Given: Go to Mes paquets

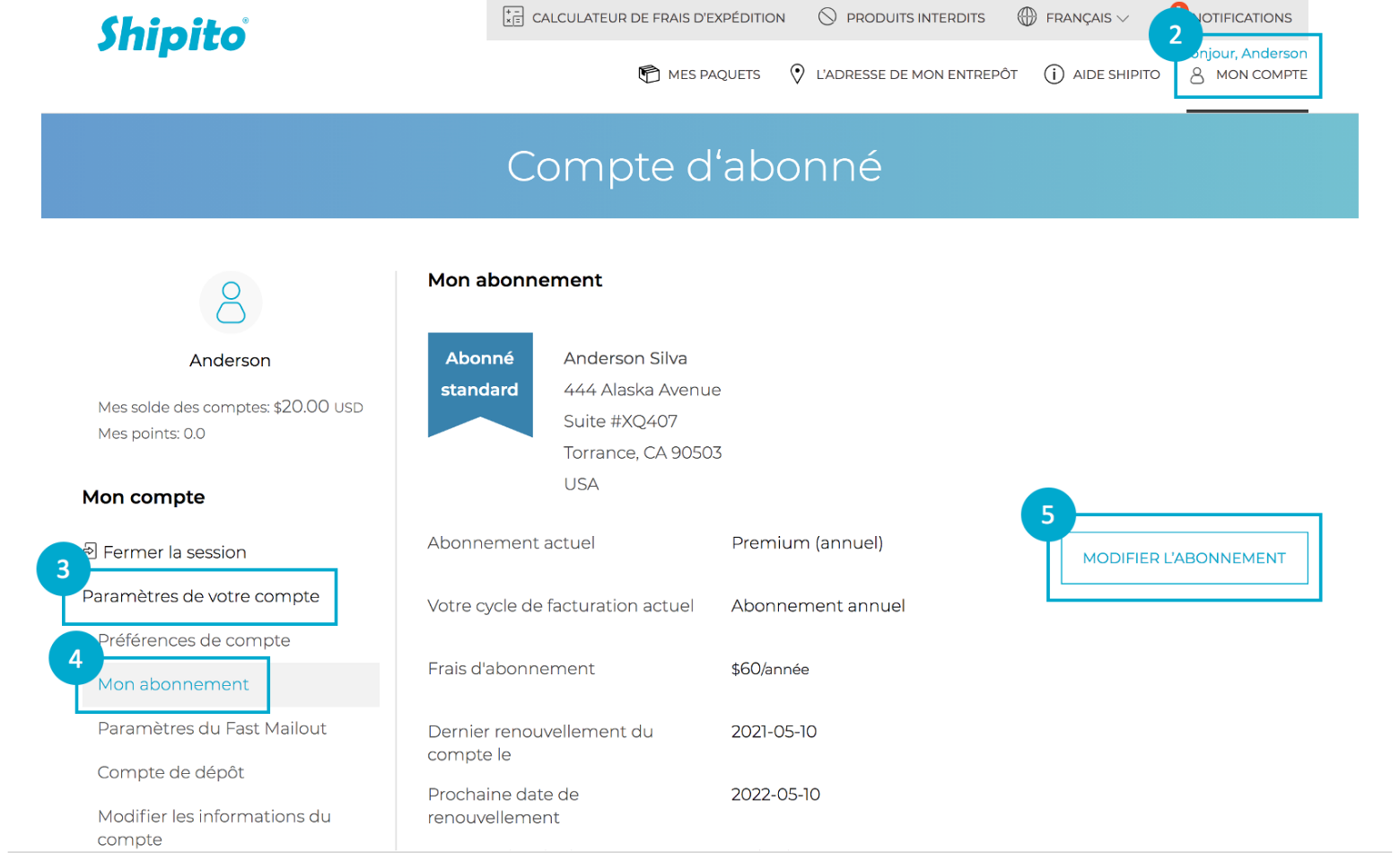Looking at the screenshot, I should click(x=713, y=75).
